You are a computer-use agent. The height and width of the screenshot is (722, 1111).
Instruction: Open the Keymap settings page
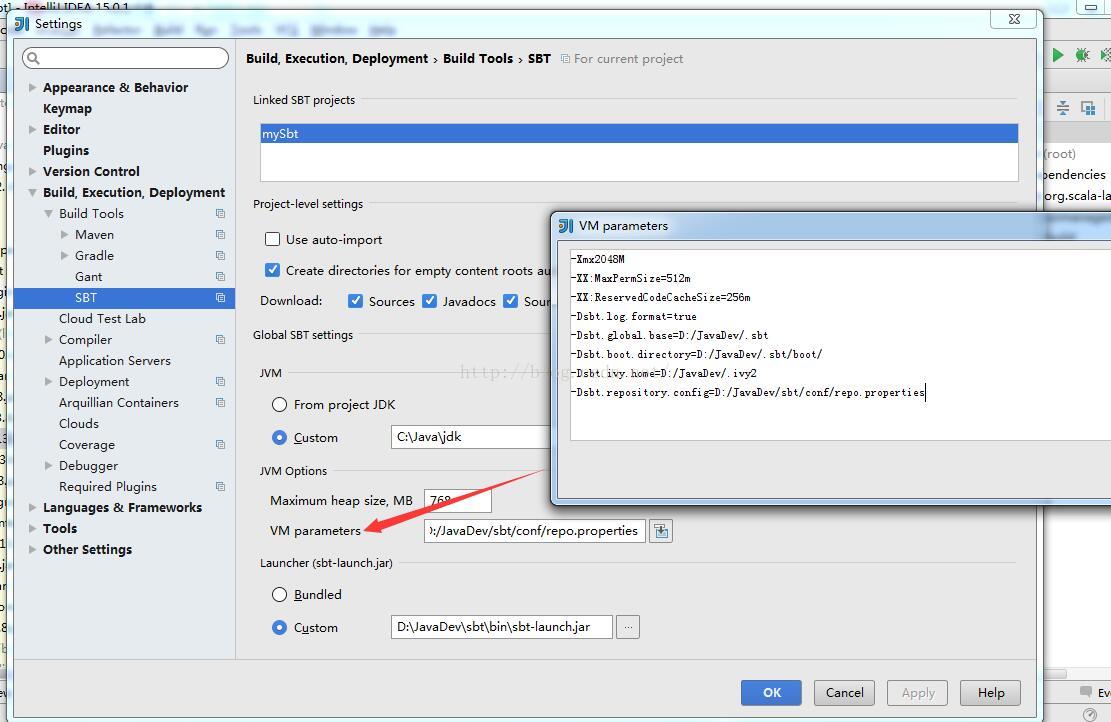[67, 108]
